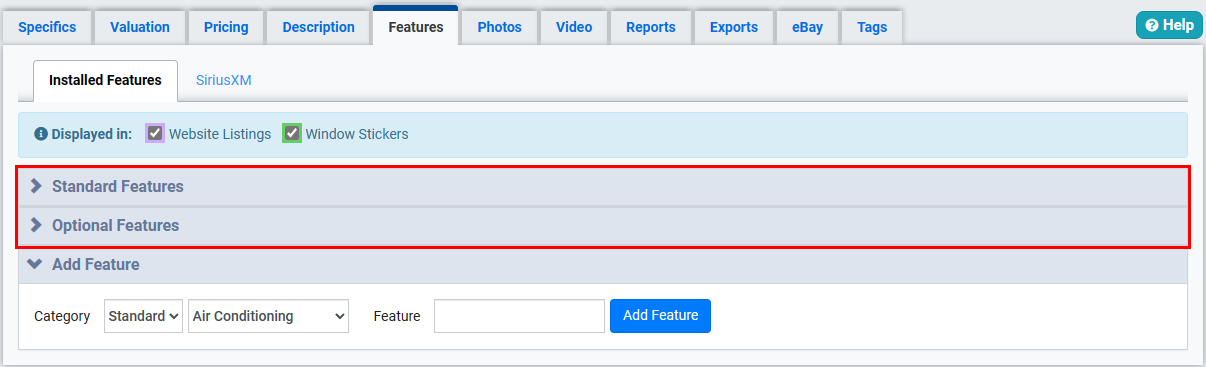The width and height of the screenshot is (1206, 367).
Task: Uncheck the Window Stickers checkbox
Action: (292, 133)
